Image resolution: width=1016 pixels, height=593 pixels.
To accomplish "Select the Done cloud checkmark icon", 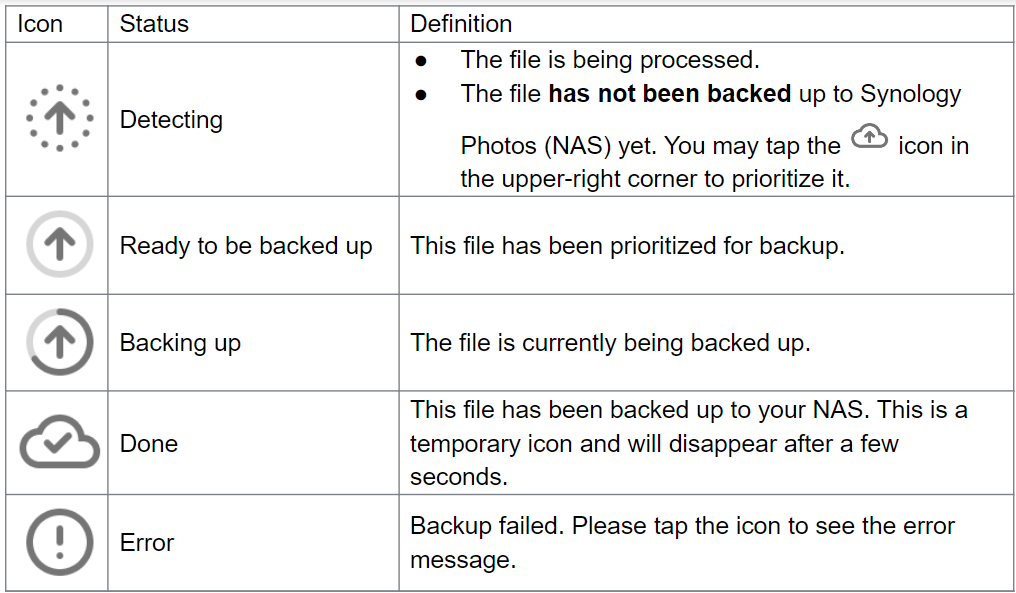I will [x=59, y=443].
